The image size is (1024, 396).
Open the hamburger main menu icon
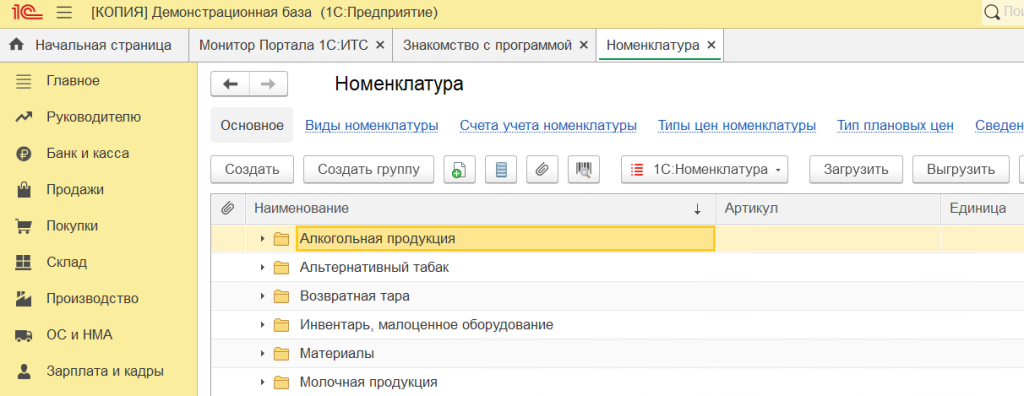[x=64, y=12]
